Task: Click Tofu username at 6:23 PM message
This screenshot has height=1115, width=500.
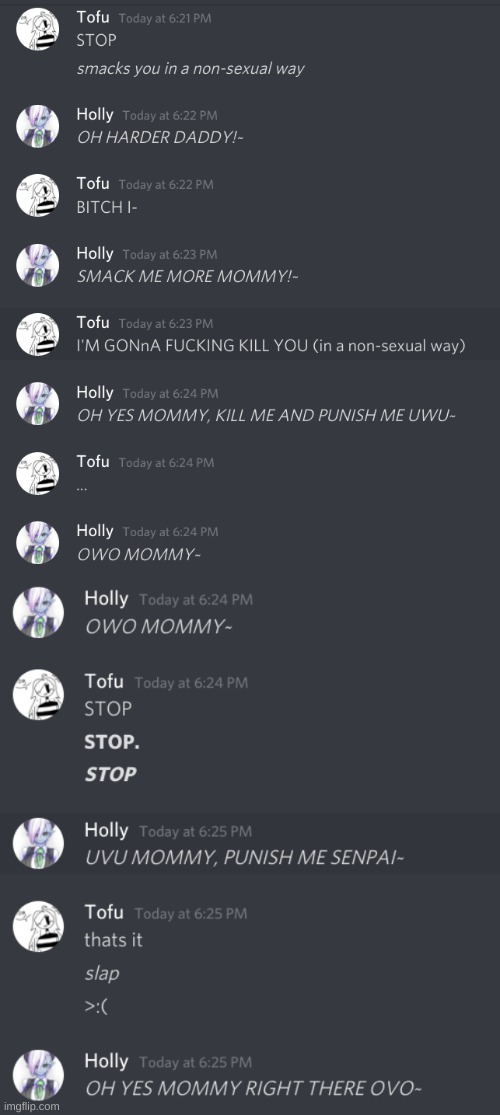Action: [x=93, y=323]
